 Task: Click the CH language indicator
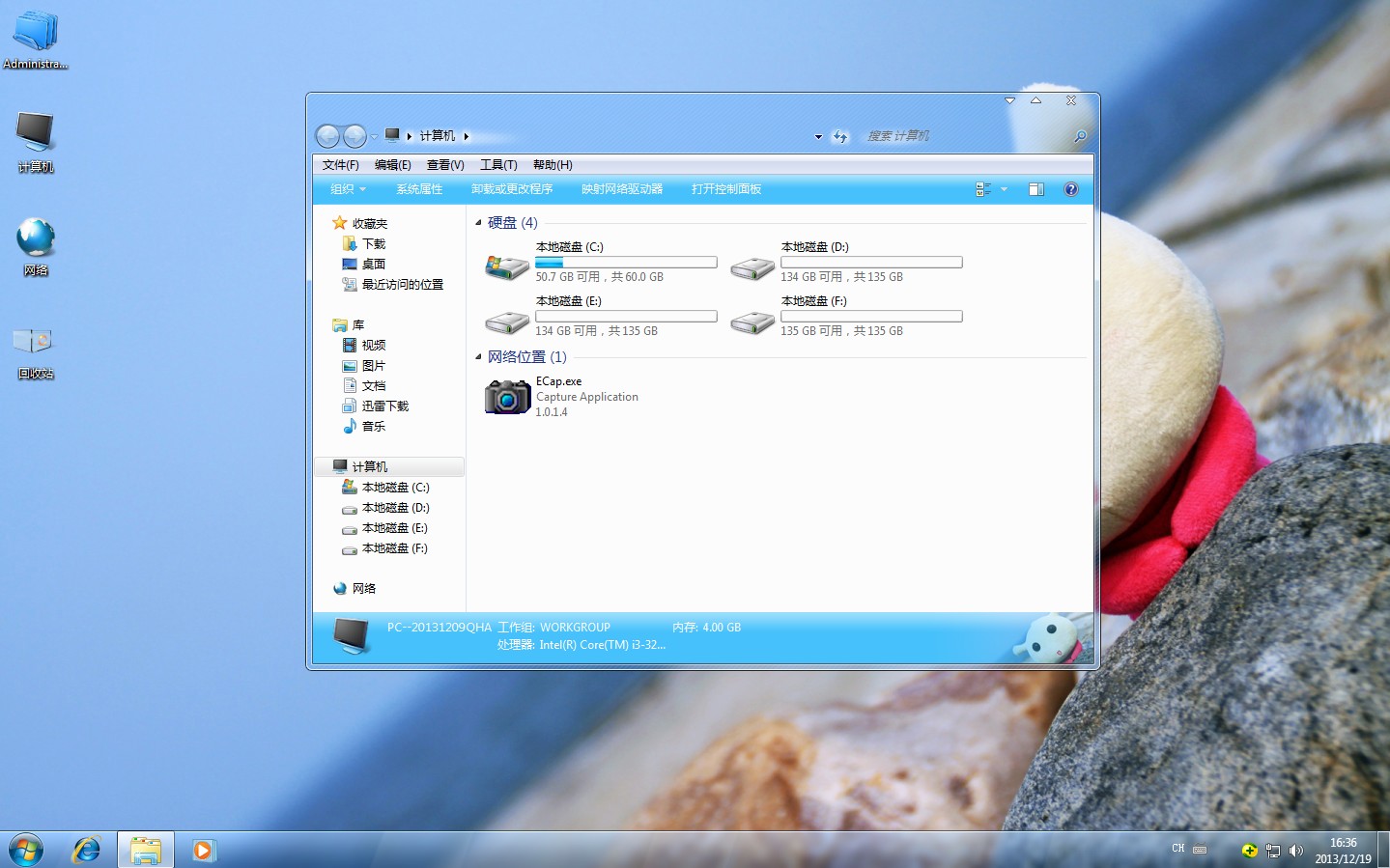point(1177,849)
